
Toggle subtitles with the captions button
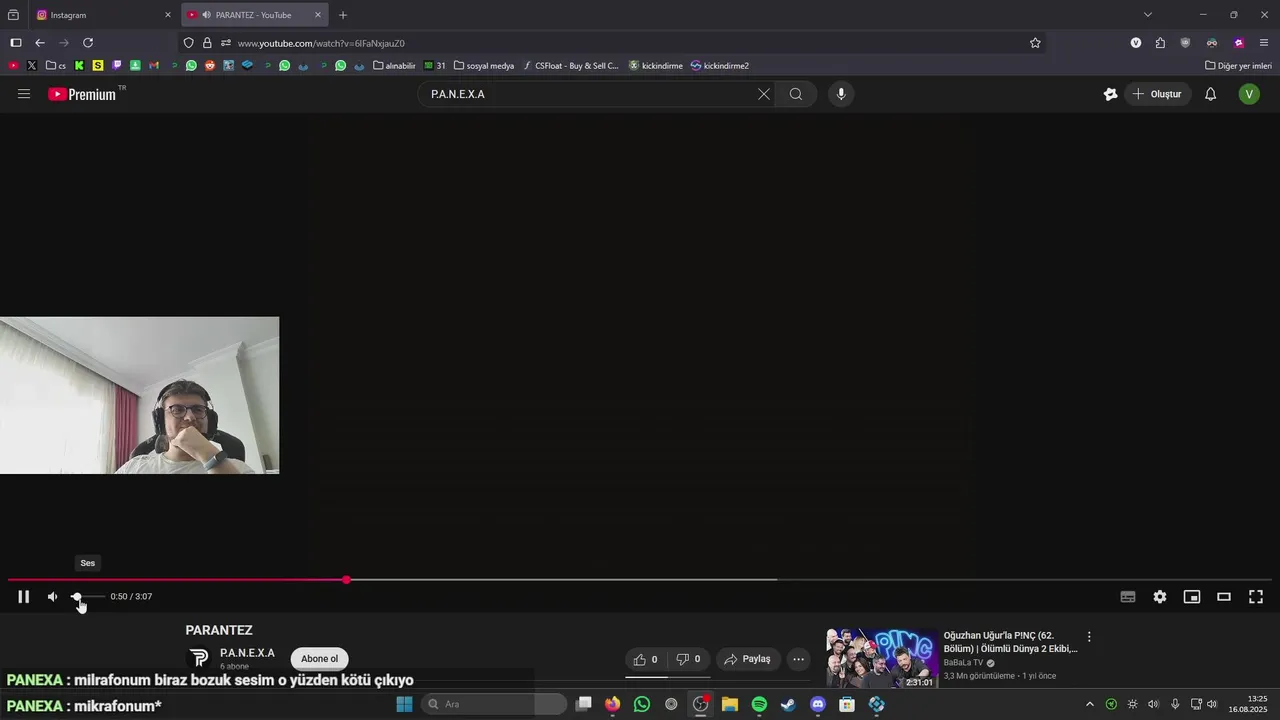pos(1128,597)
